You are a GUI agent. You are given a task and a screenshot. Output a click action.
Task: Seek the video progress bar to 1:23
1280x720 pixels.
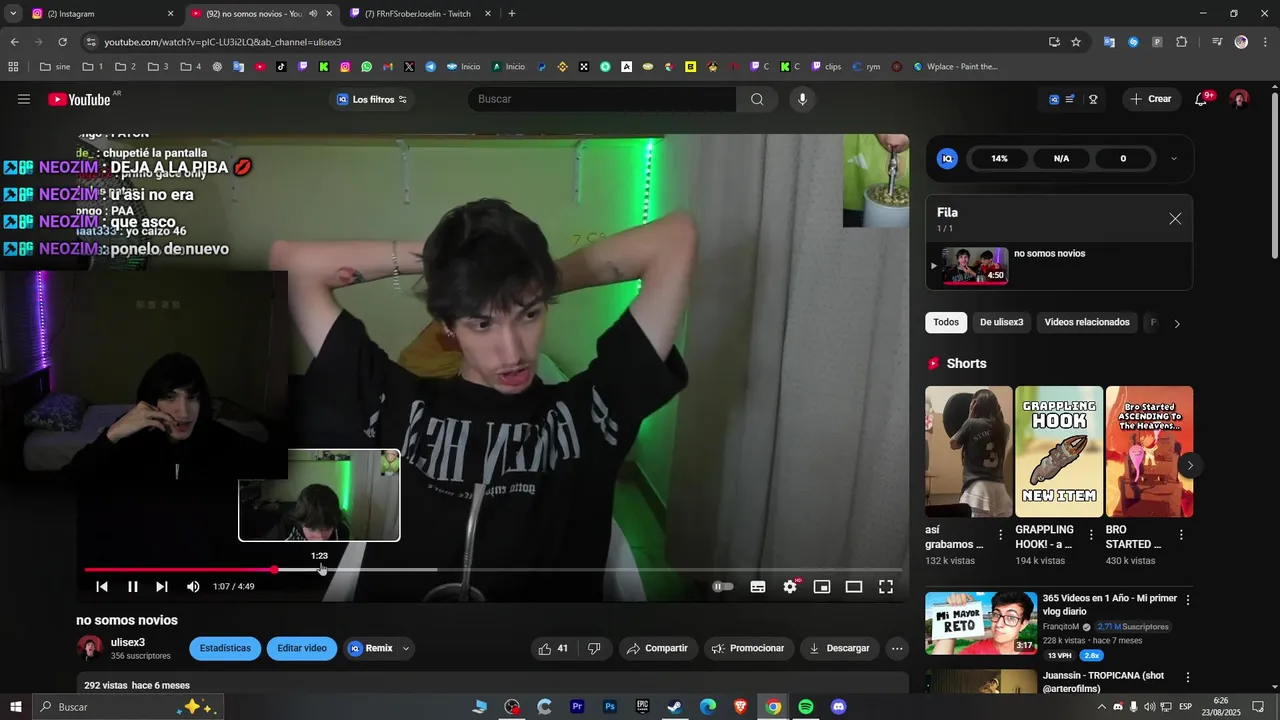pyautogui.click(x=320, y=569)
